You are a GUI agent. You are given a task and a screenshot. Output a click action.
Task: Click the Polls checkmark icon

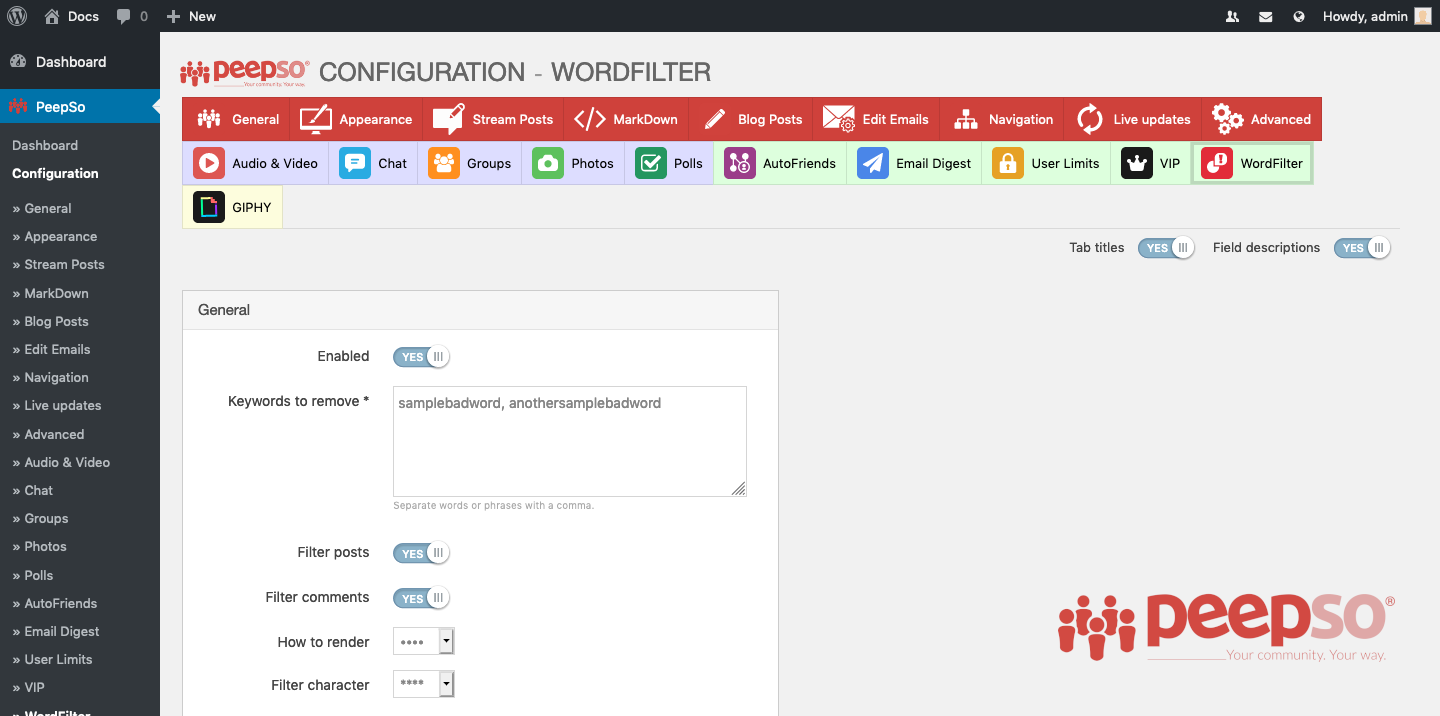click(x=650, y=163)
